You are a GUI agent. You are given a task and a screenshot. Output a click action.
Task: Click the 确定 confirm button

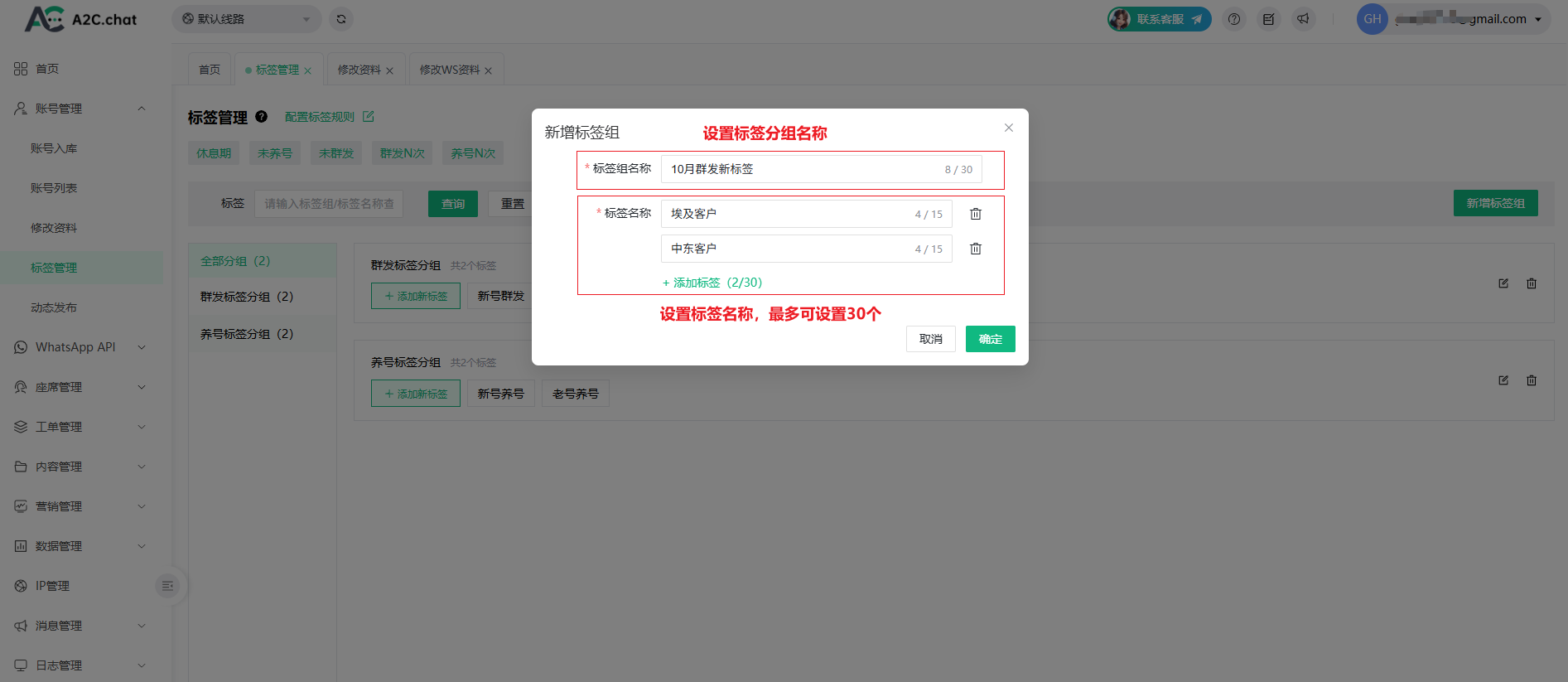coord(990,339)
